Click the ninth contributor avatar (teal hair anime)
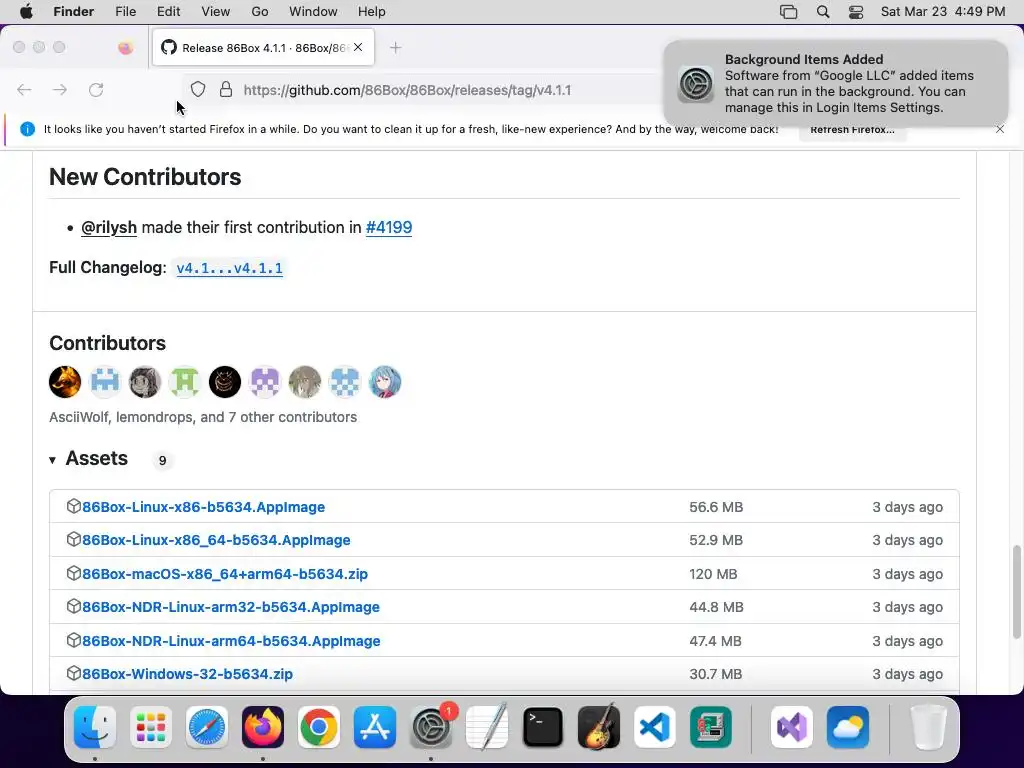 point(385,382)
